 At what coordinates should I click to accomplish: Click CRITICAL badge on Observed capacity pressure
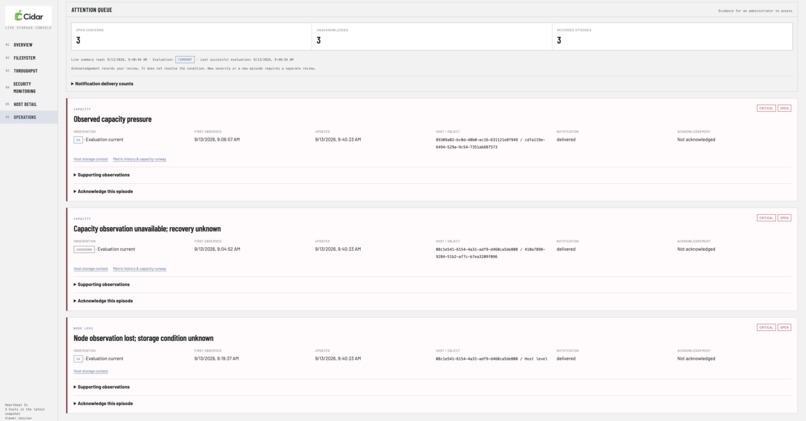[766, 108]
